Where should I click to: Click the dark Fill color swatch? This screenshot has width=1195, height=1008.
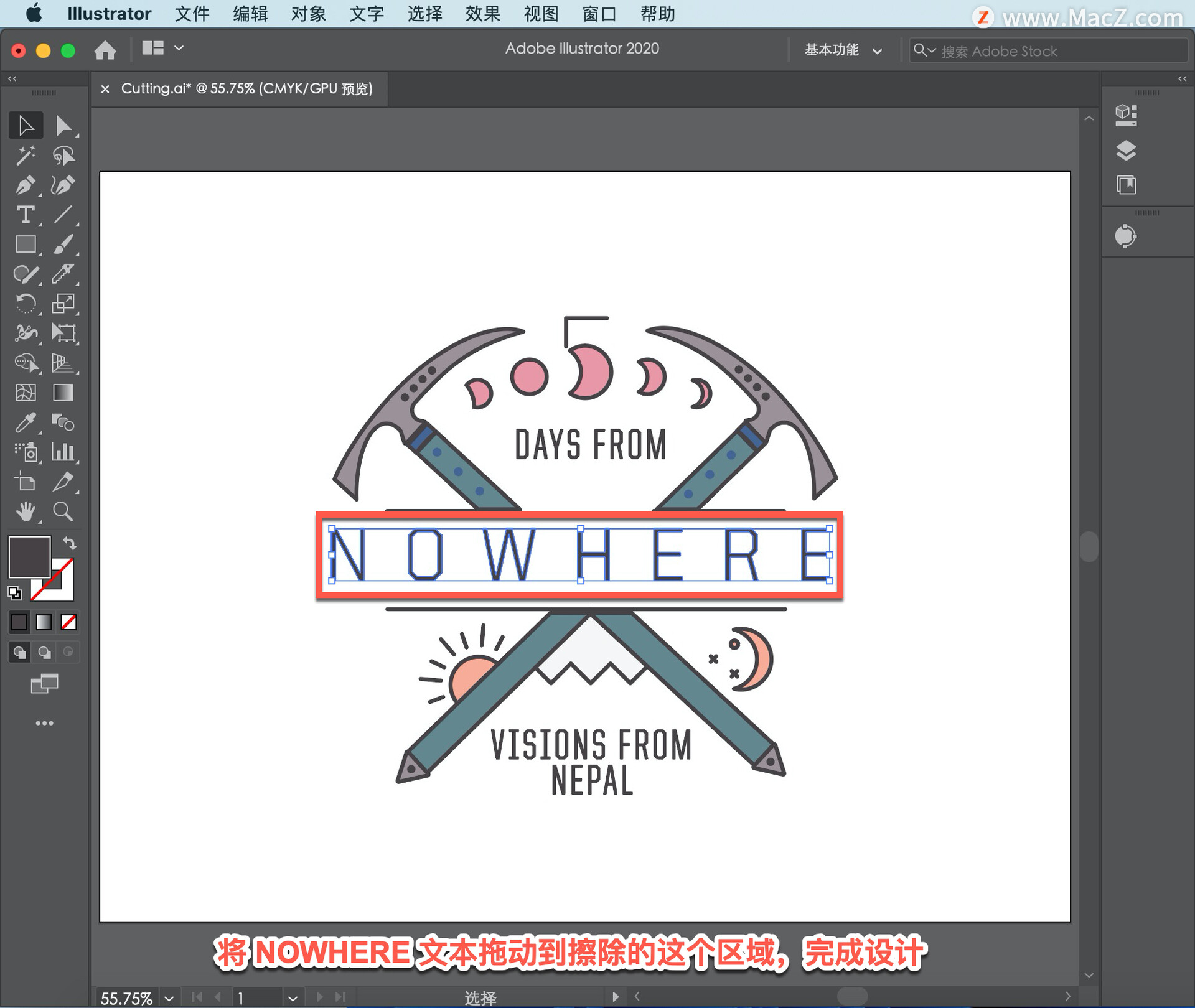tap(29, 556)
